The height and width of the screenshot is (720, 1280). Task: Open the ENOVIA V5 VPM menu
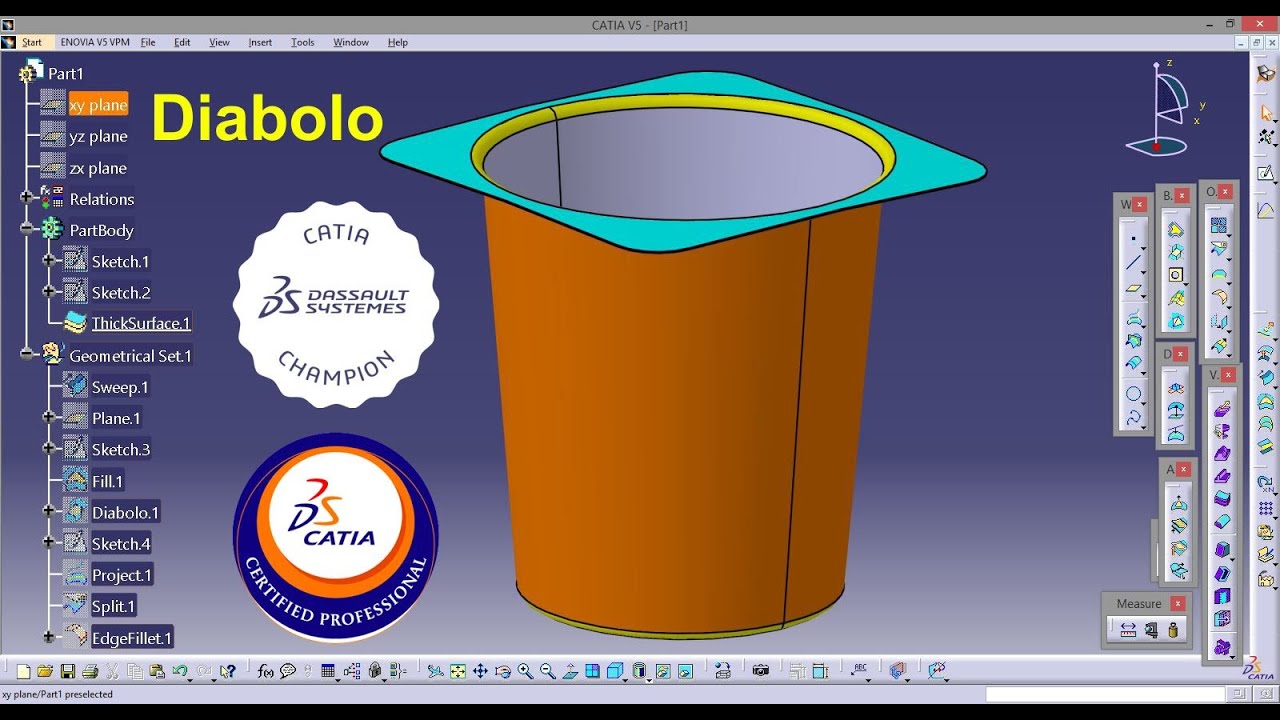(95, 42)
